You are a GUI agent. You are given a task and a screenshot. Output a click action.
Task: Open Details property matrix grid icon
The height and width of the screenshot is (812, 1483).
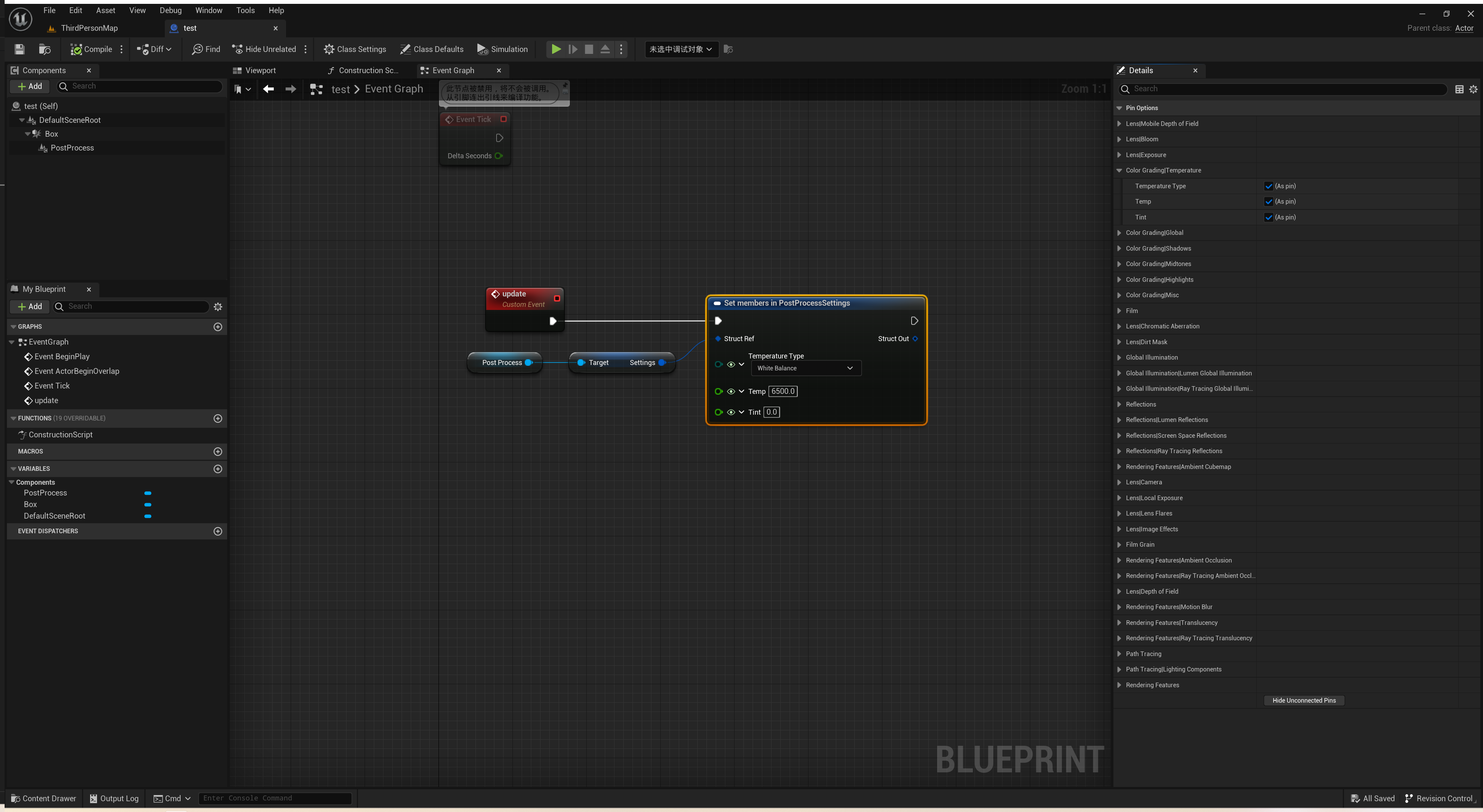(x=1459, y=89)
